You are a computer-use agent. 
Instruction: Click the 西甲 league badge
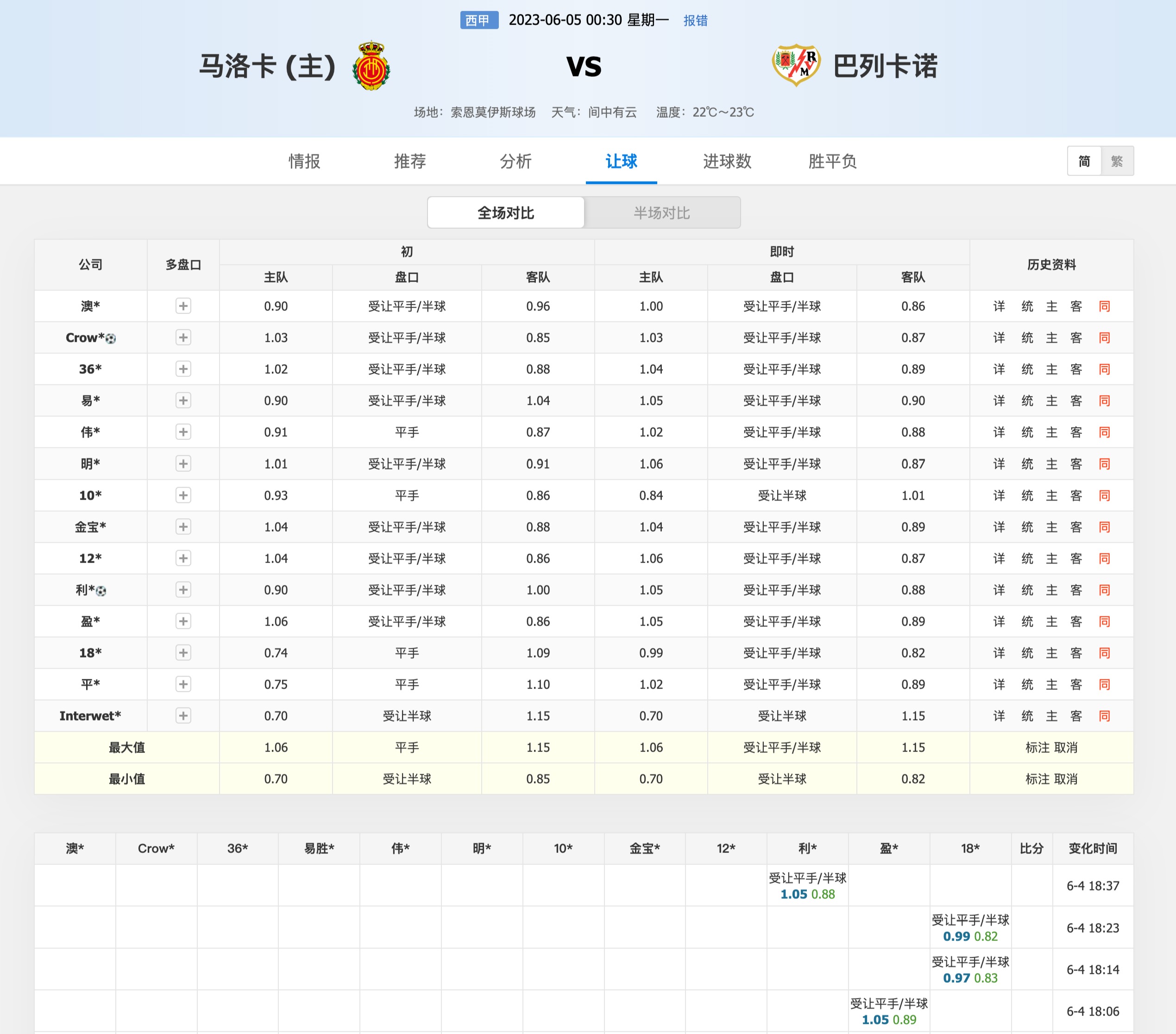pos(478,20)
